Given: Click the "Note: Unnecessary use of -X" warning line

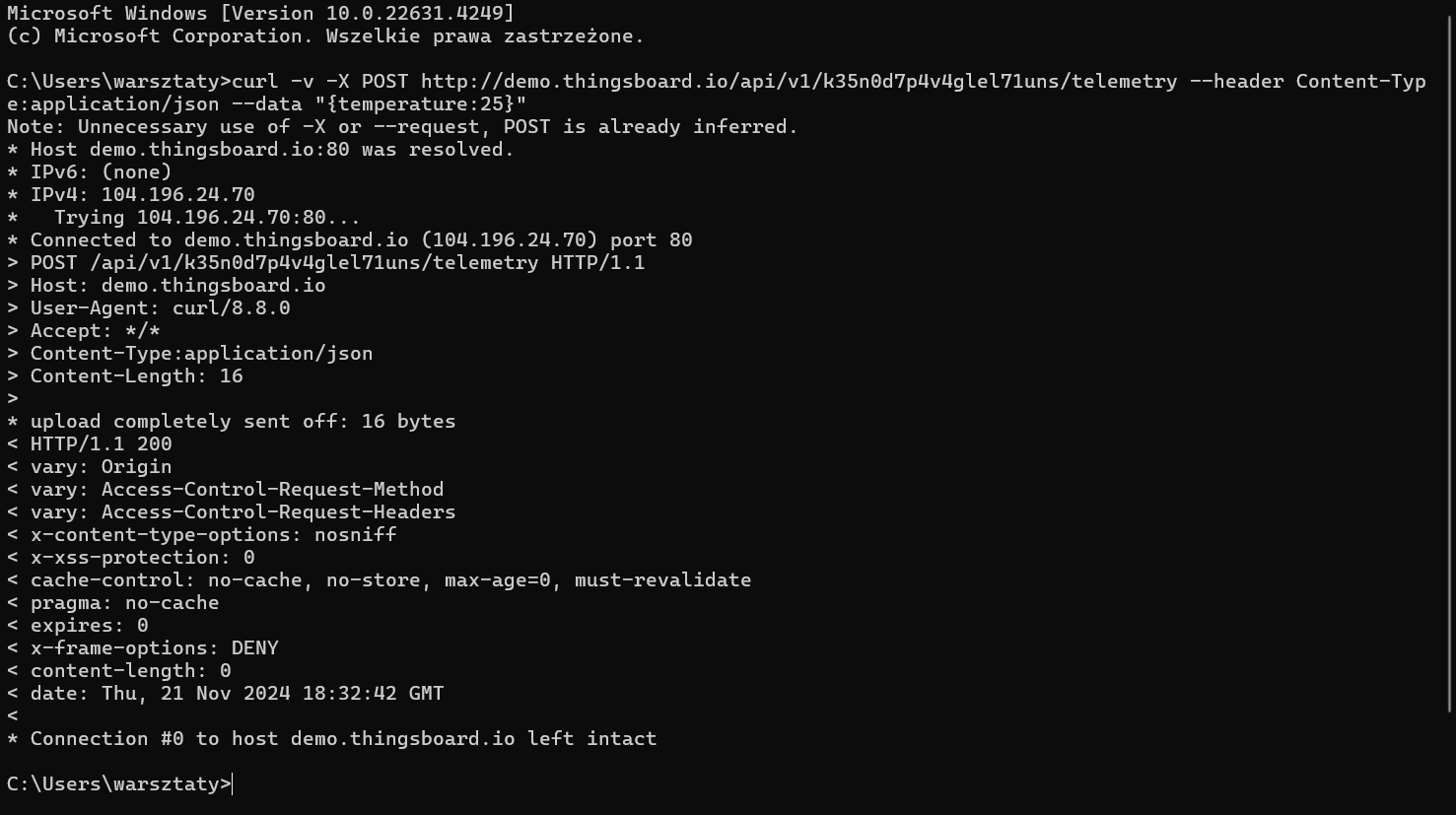Looking at the screenshot, I should coord(402,127).
